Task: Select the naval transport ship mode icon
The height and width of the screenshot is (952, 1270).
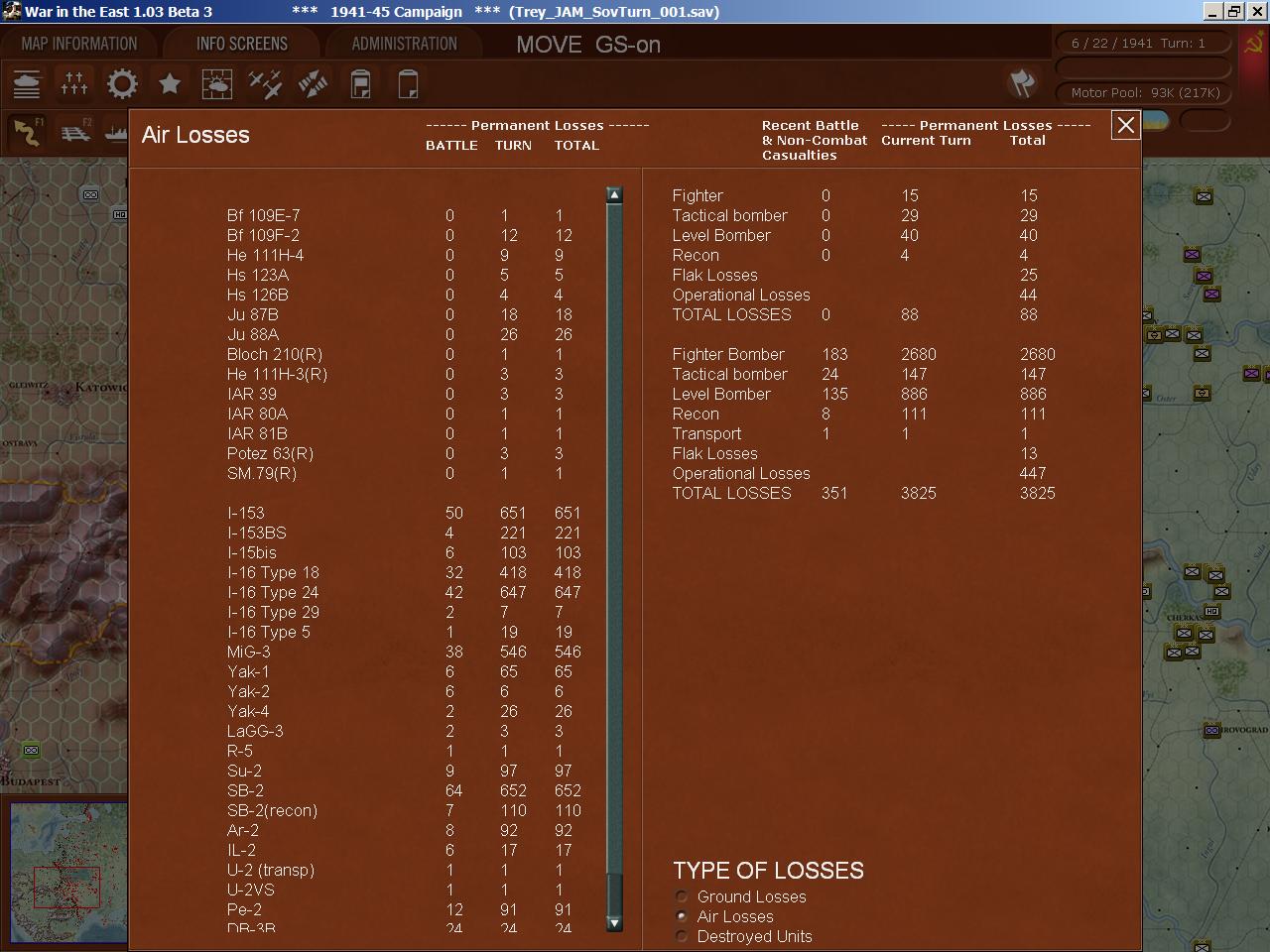Action: 117,132
